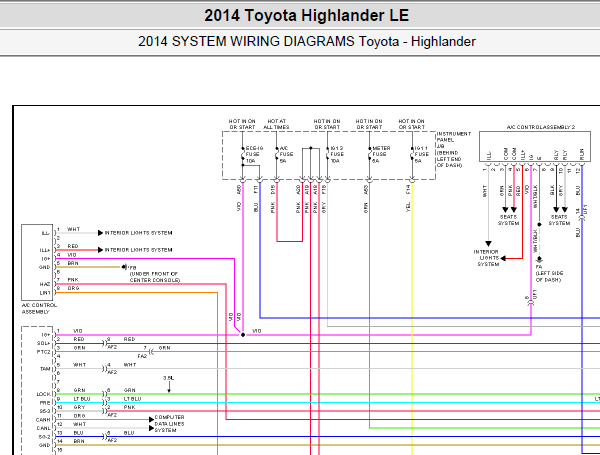Click the F11 terminal label on BLU wire
Screen dimensions: 600x455
[x=256, y=189]
